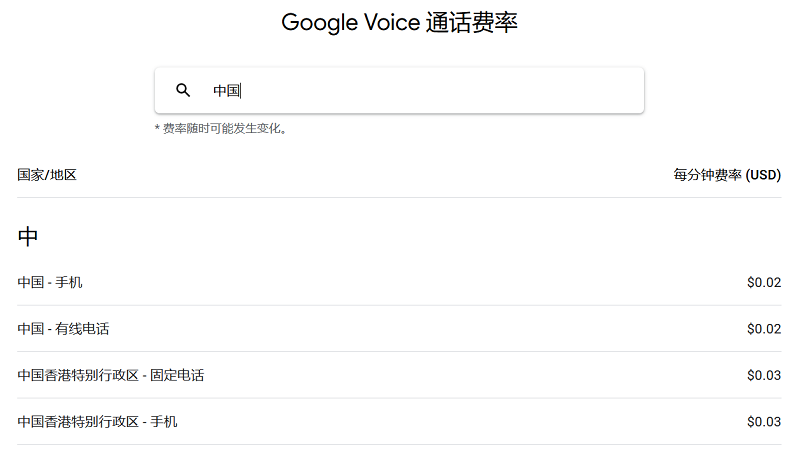Screen dimensions: 800x455
Task: Click the word Google in the title
Action: point(319,23)
